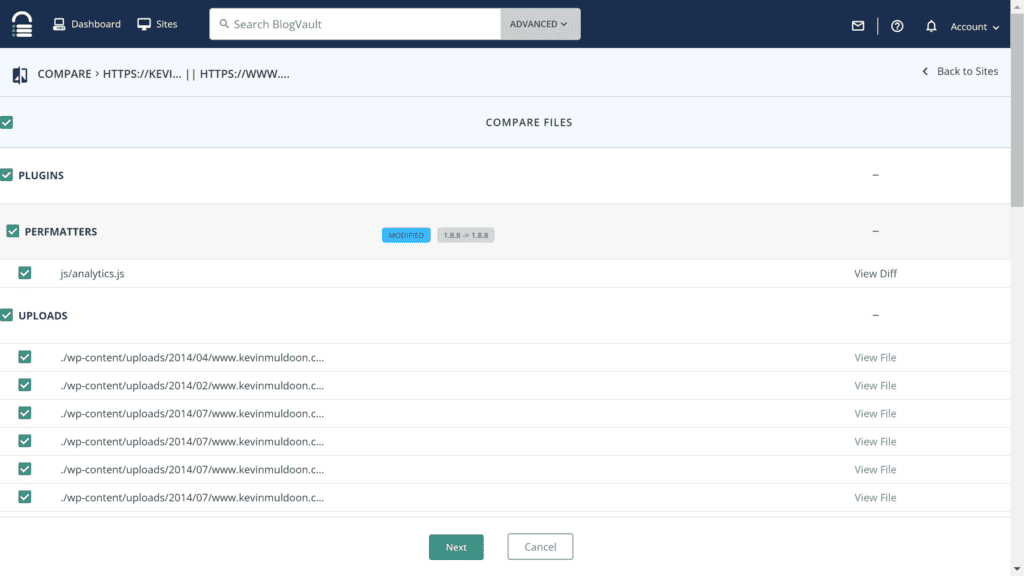The height and width of the screenshot is (576, 1024).
Task: Open the Account dropdown
Action: (x=974, y=27)
